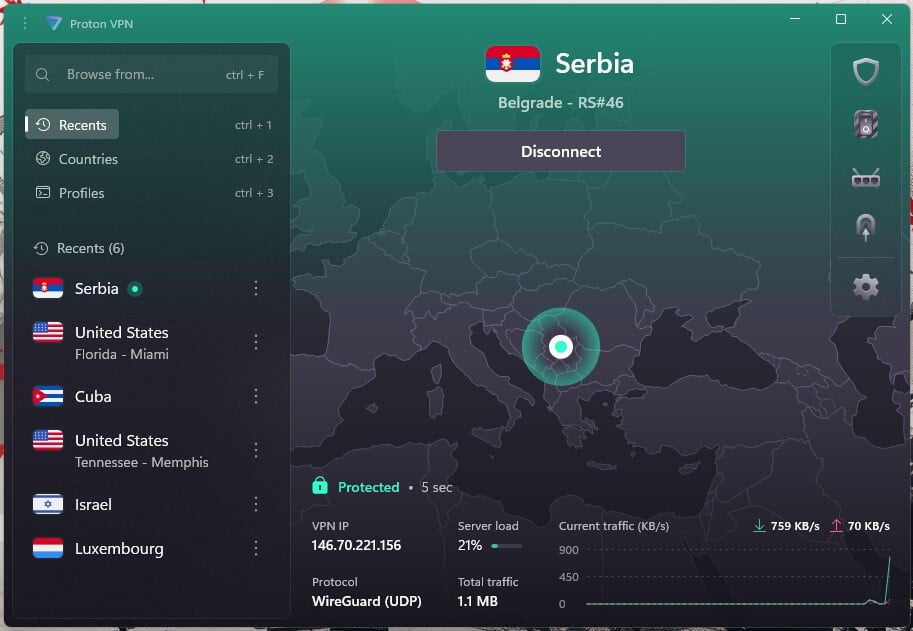Open the NetShield shield icon
913x631 pixels.
tap(865, 72)
